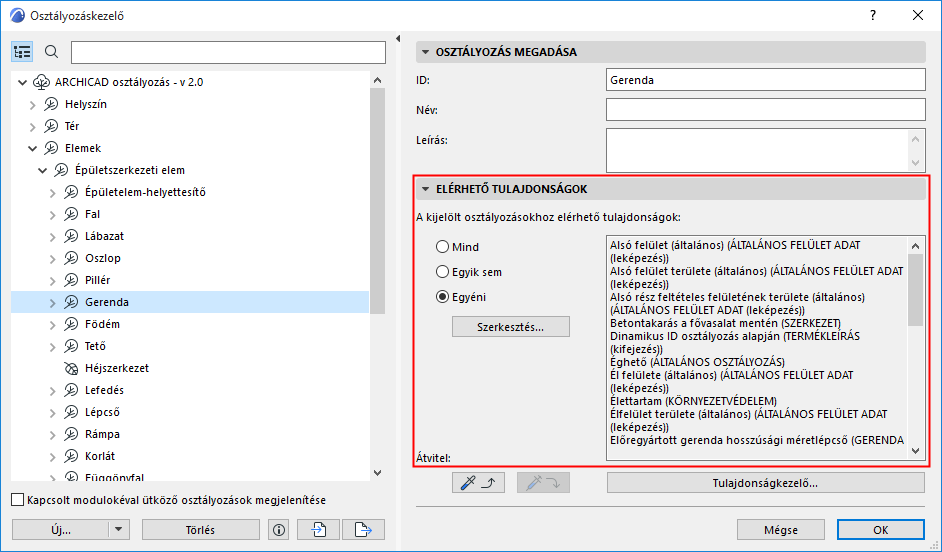This screenshot has width=942, height=552.
Task: Click the Épületszerkezeti elem icon
Action: tap(61, 171)
